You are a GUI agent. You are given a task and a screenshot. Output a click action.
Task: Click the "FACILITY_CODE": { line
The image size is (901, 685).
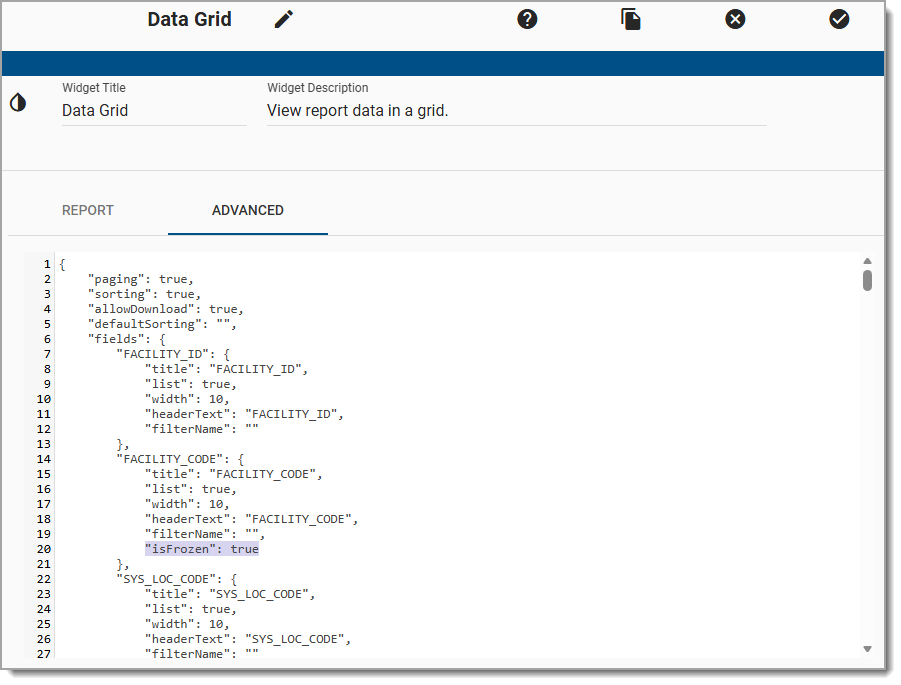pos(180,459)
